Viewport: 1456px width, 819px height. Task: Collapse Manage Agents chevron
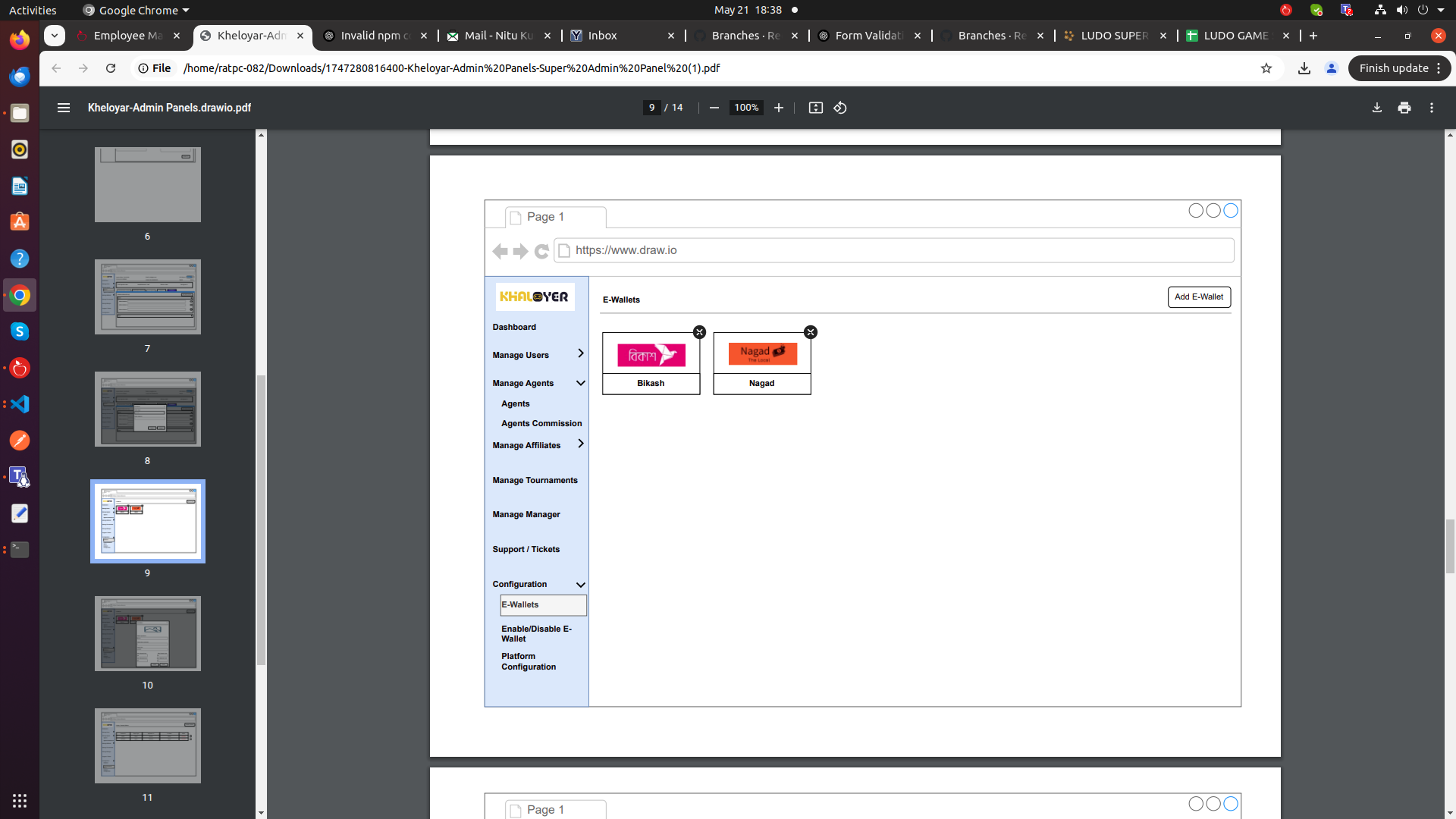(x=580, y=383)
